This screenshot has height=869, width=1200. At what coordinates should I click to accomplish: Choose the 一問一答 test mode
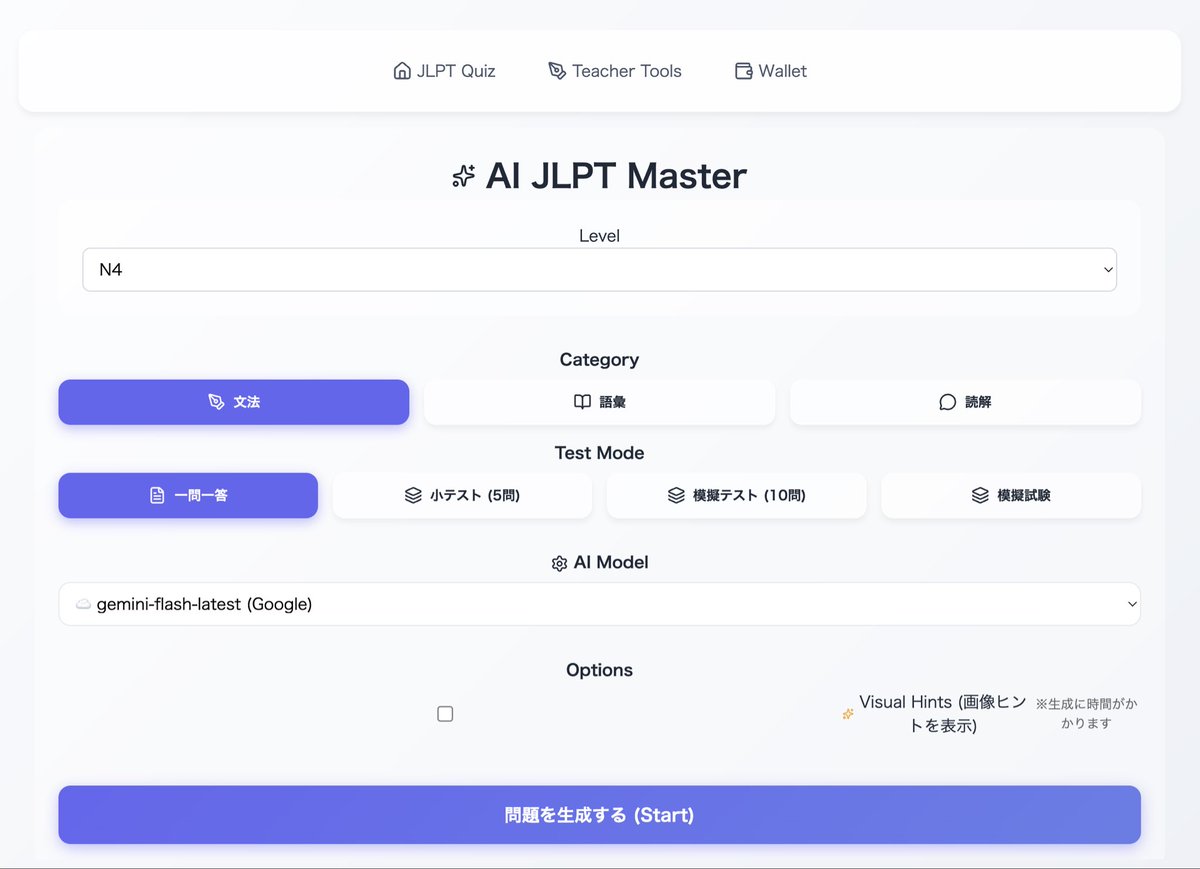click(188, 496)
